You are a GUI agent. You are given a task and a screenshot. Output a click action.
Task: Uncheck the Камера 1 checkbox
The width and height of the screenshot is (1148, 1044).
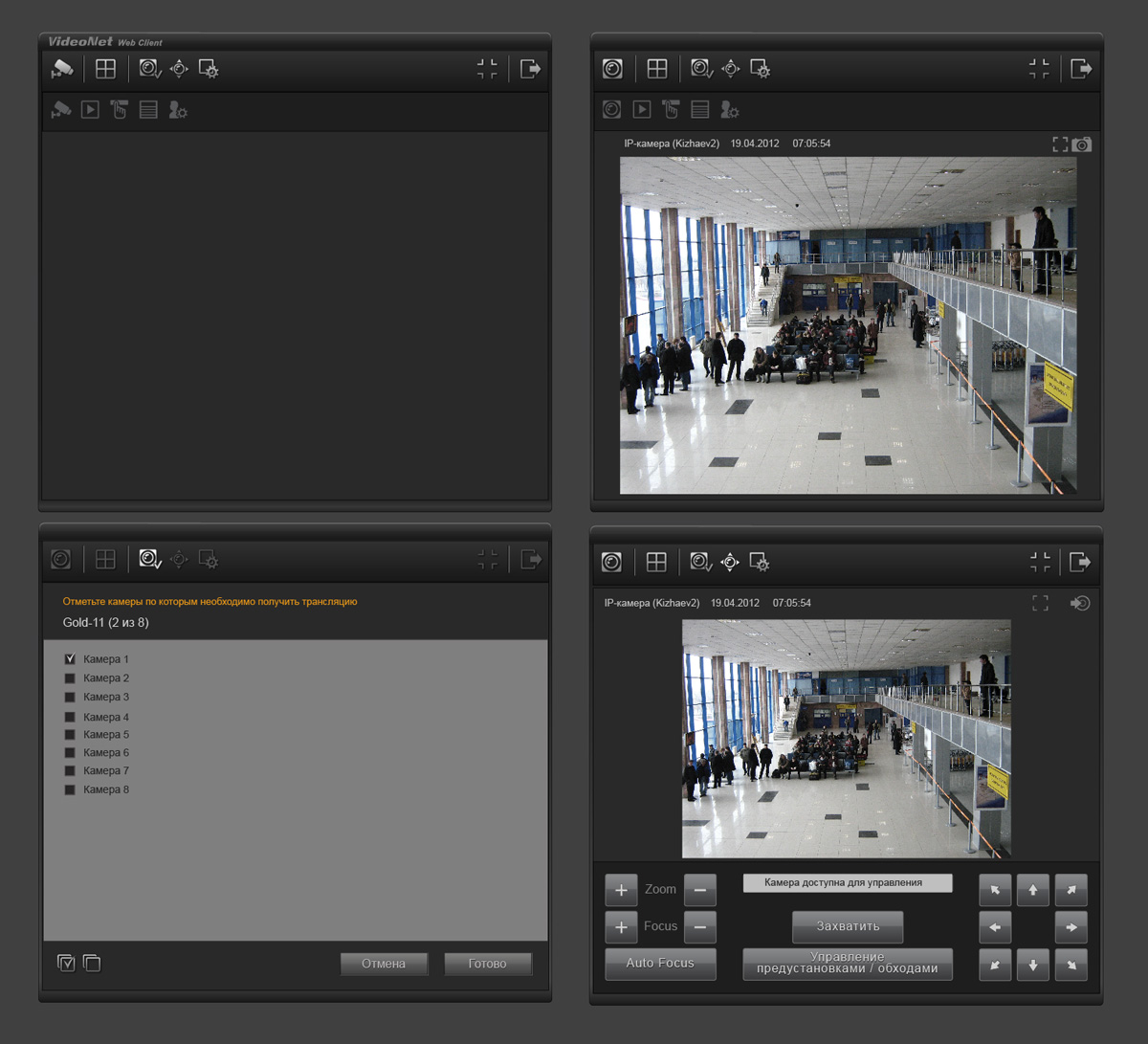[70, 659]
